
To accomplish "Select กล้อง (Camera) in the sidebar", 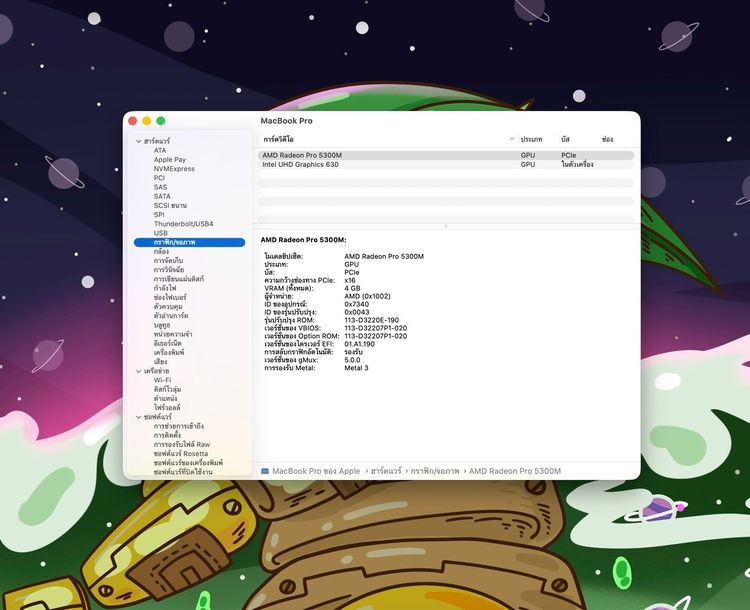I will pos(161,251).
